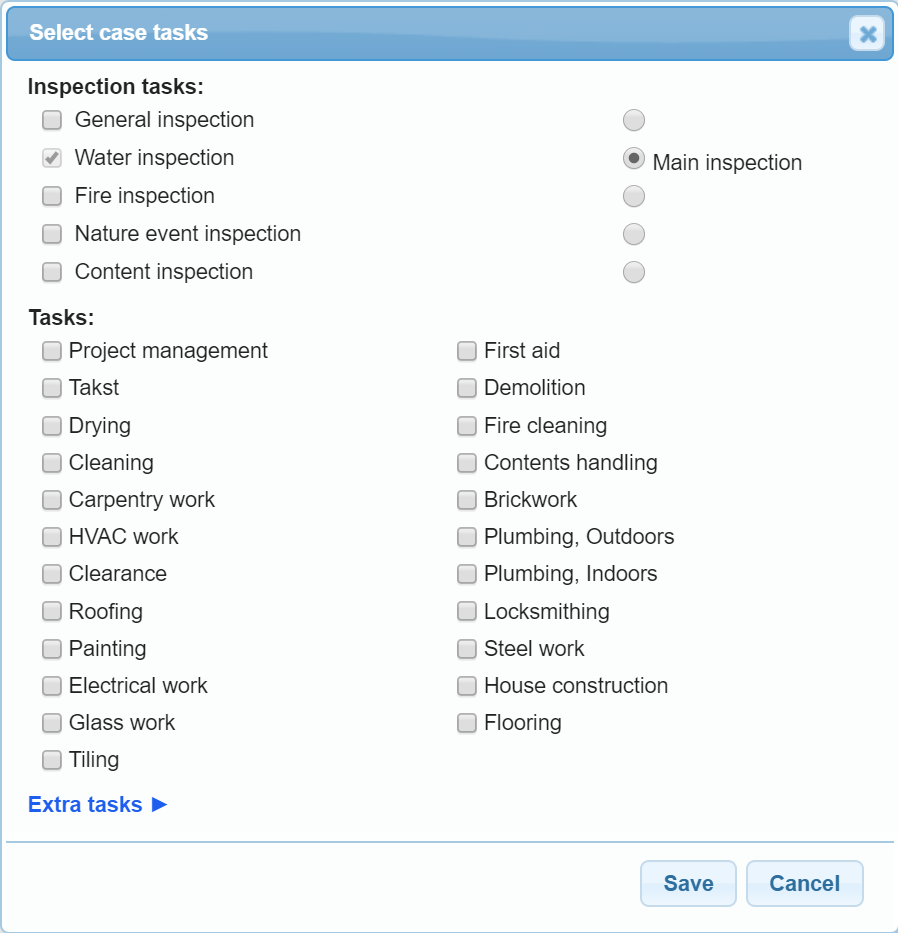Screen dimensions: 898x933
Task: Tick the Content inspection checkbox
Action: click(52, 273)
